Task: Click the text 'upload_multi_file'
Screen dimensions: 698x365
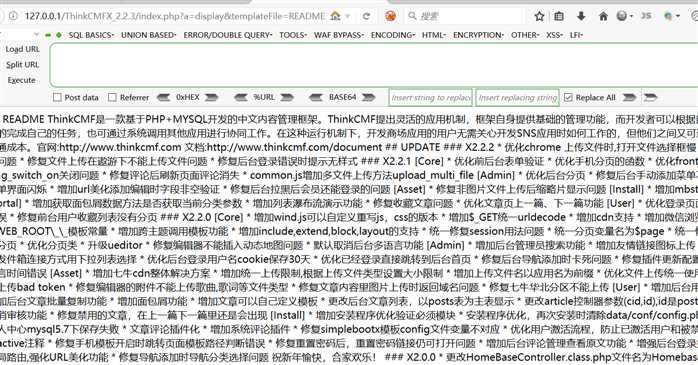Action: (434, 175)
